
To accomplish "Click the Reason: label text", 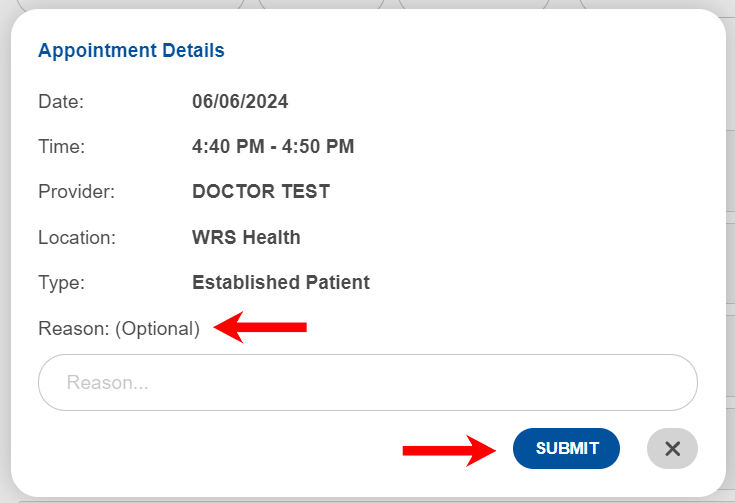I will (74, 328).
